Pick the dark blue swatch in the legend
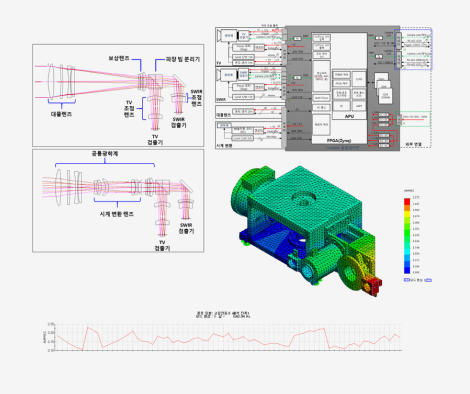 (x=407, y=270)
